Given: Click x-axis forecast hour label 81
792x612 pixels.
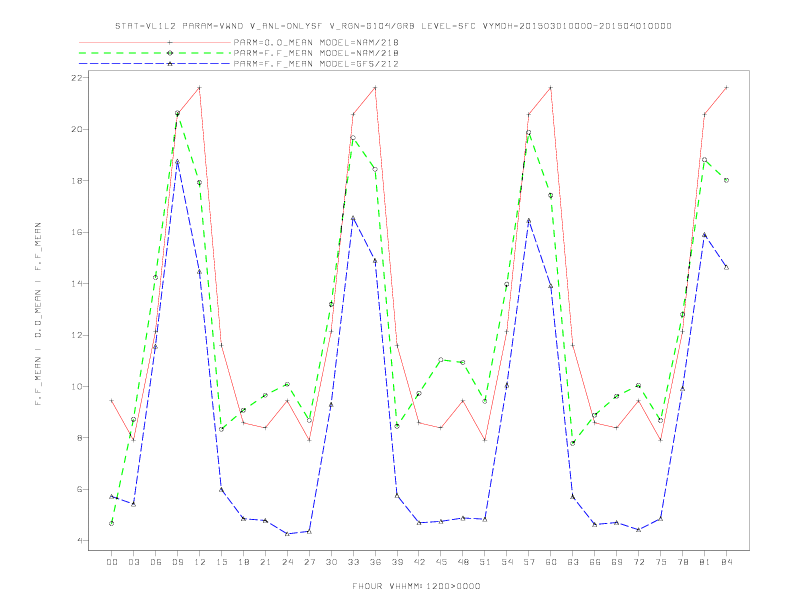Looking at the screenshot, I should (705, 562).
